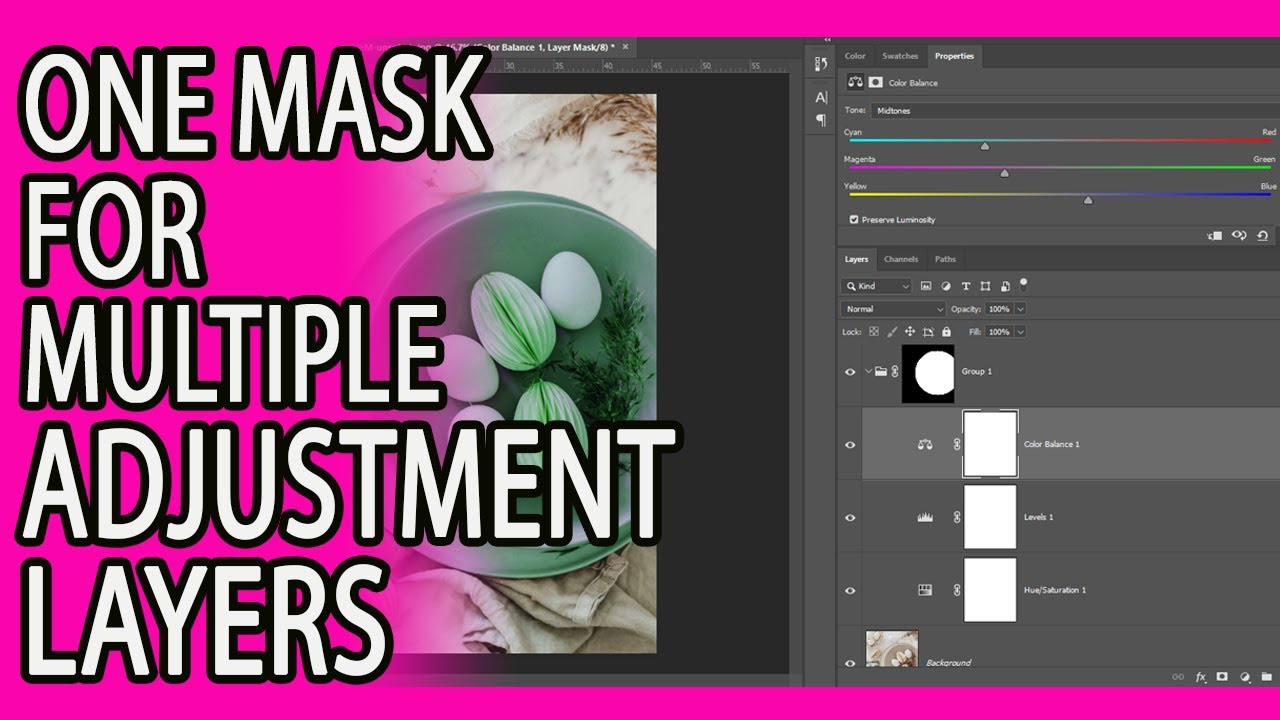Open the Paragraph panel icon in the dock

tap(821, 120)
